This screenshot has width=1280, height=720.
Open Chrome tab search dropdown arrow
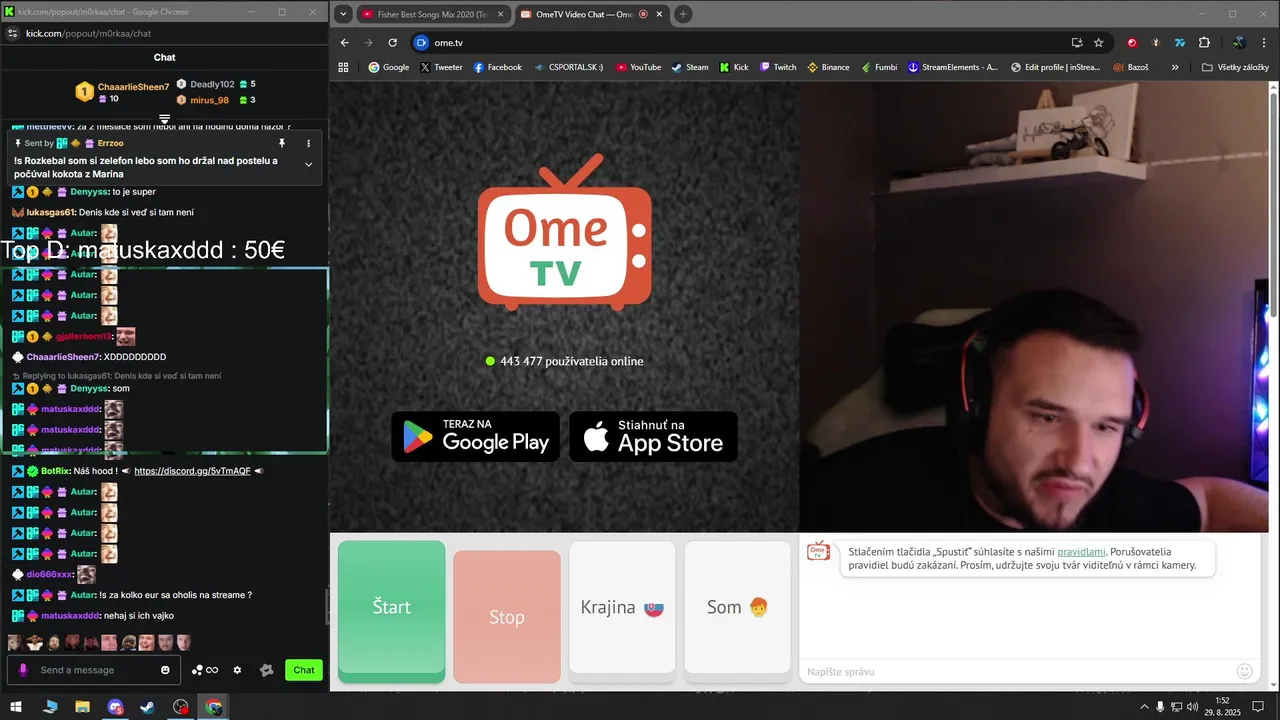[x=344, y=14]
